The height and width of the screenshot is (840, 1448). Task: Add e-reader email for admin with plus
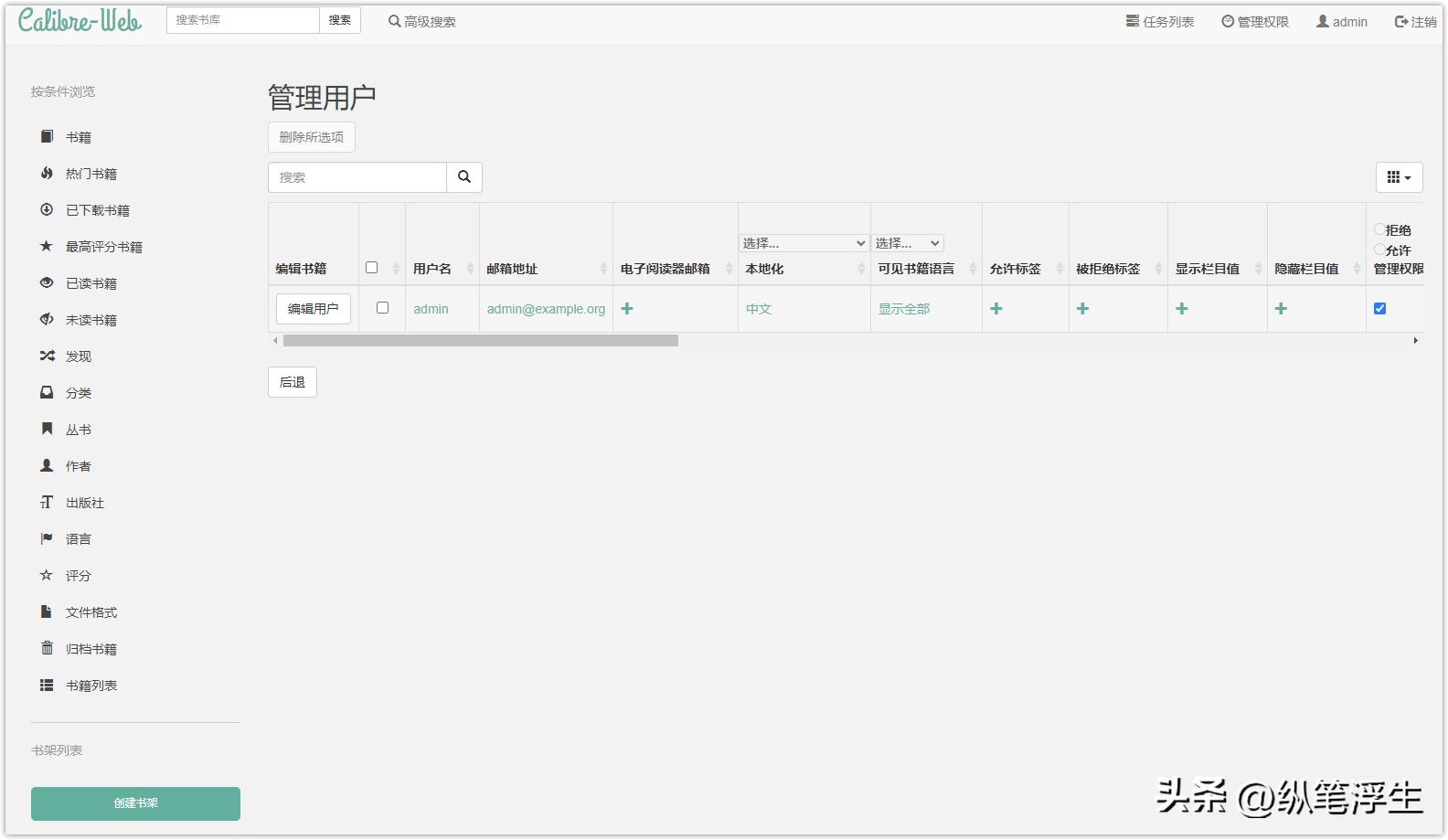point(627,309)
